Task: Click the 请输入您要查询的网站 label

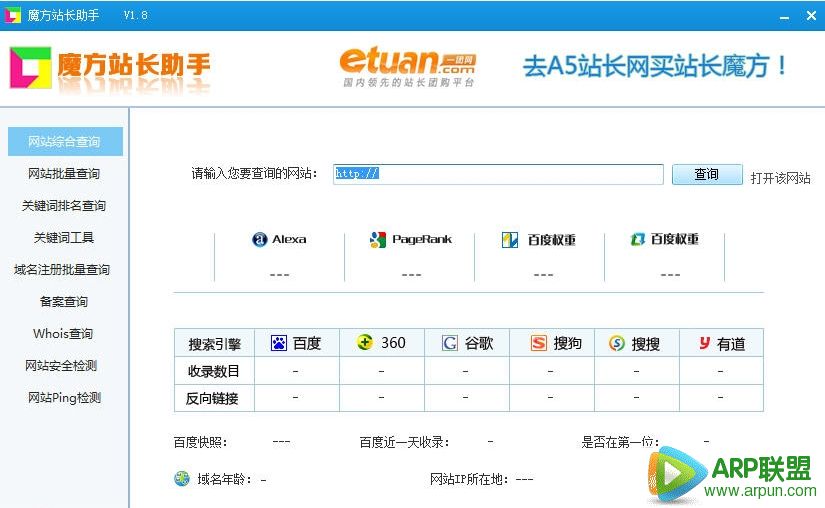Action: click(x=255, y=174)
